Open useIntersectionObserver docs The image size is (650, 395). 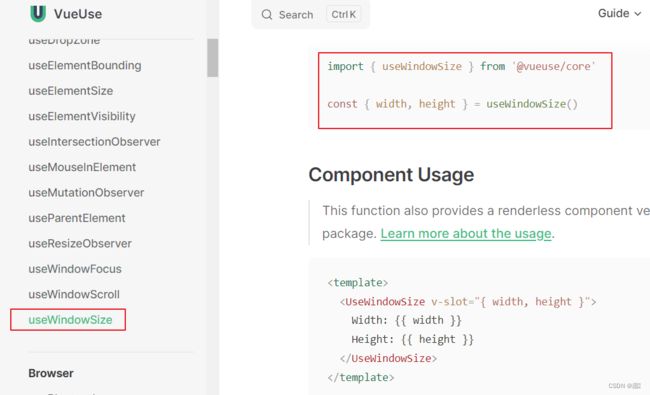click(94, 142)
